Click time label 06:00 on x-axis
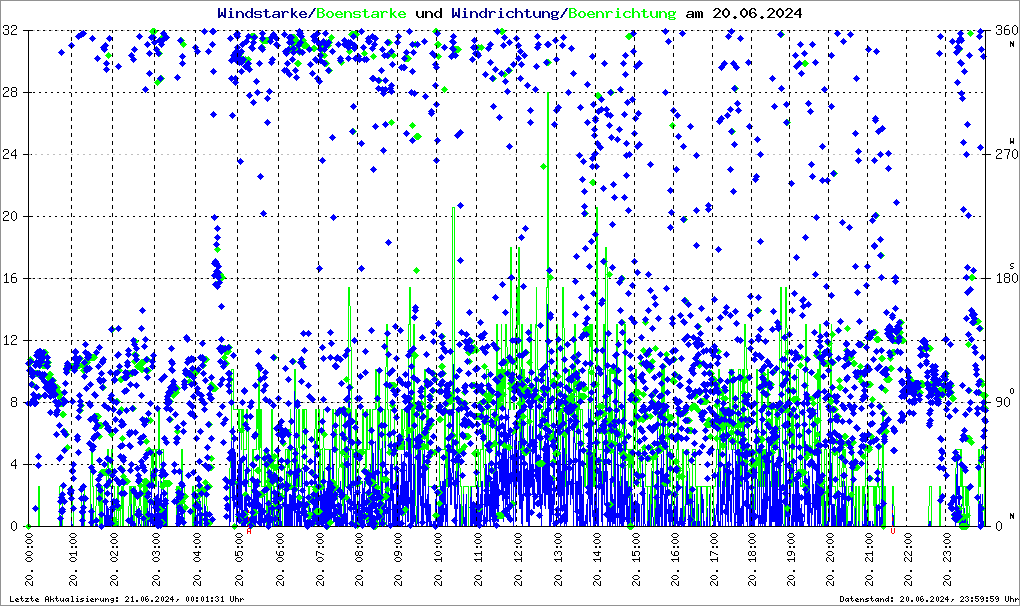 [x=280, y=548]
